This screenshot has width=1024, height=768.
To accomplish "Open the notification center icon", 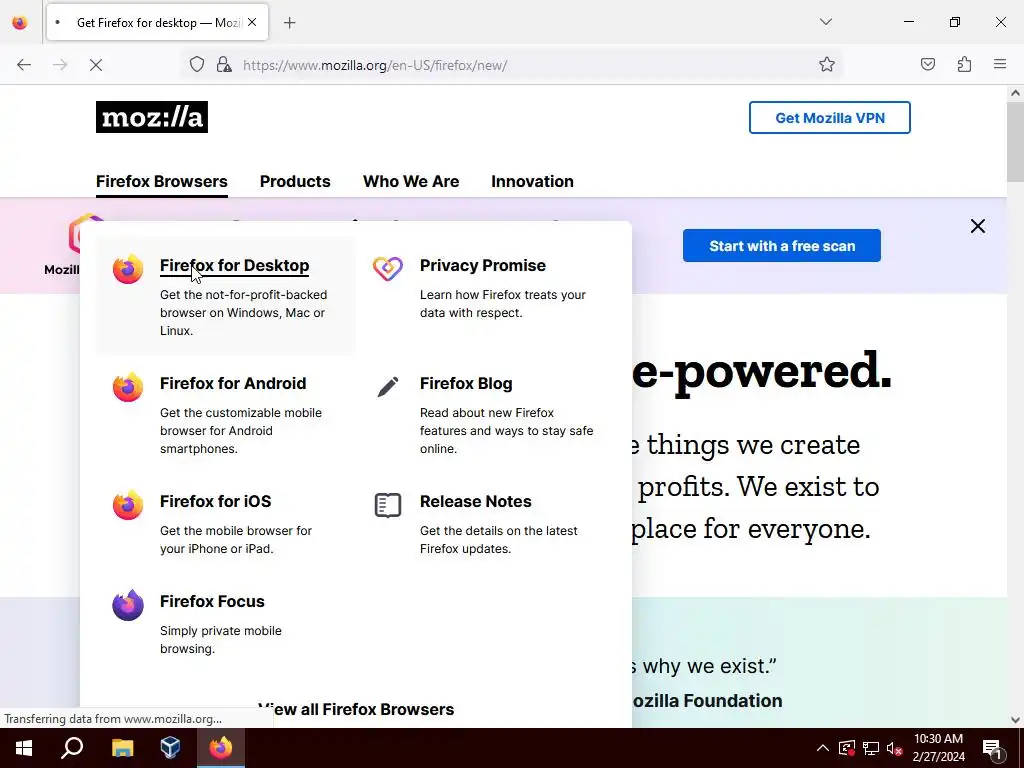I will 992,748.
